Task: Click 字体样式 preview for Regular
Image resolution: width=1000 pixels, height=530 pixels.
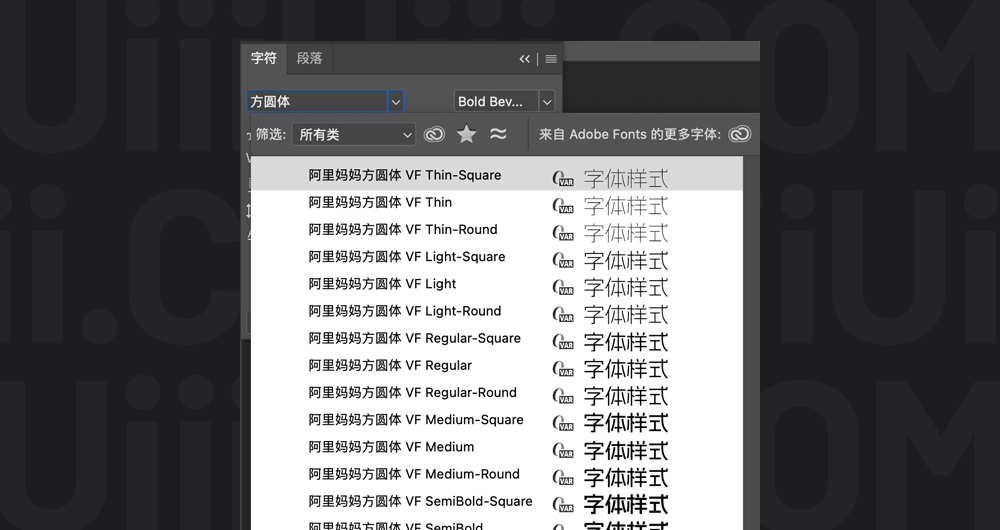Action: click(626, 369)
